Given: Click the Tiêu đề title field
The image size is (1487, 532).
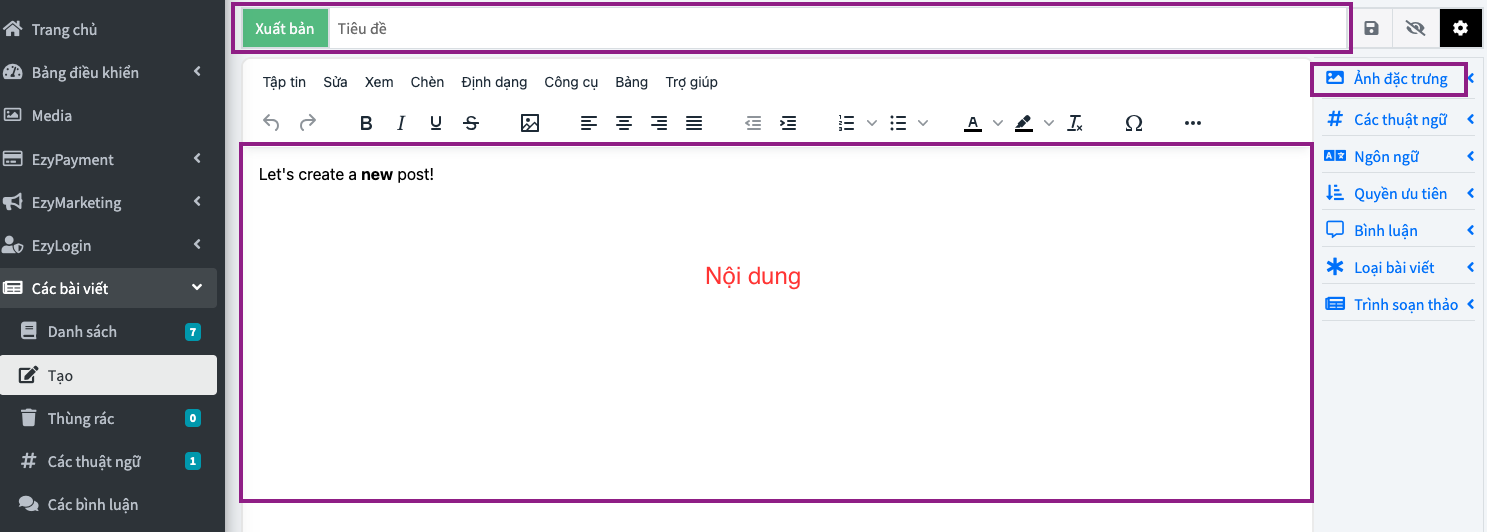Looking at the screenshot, I should [838, 29].
